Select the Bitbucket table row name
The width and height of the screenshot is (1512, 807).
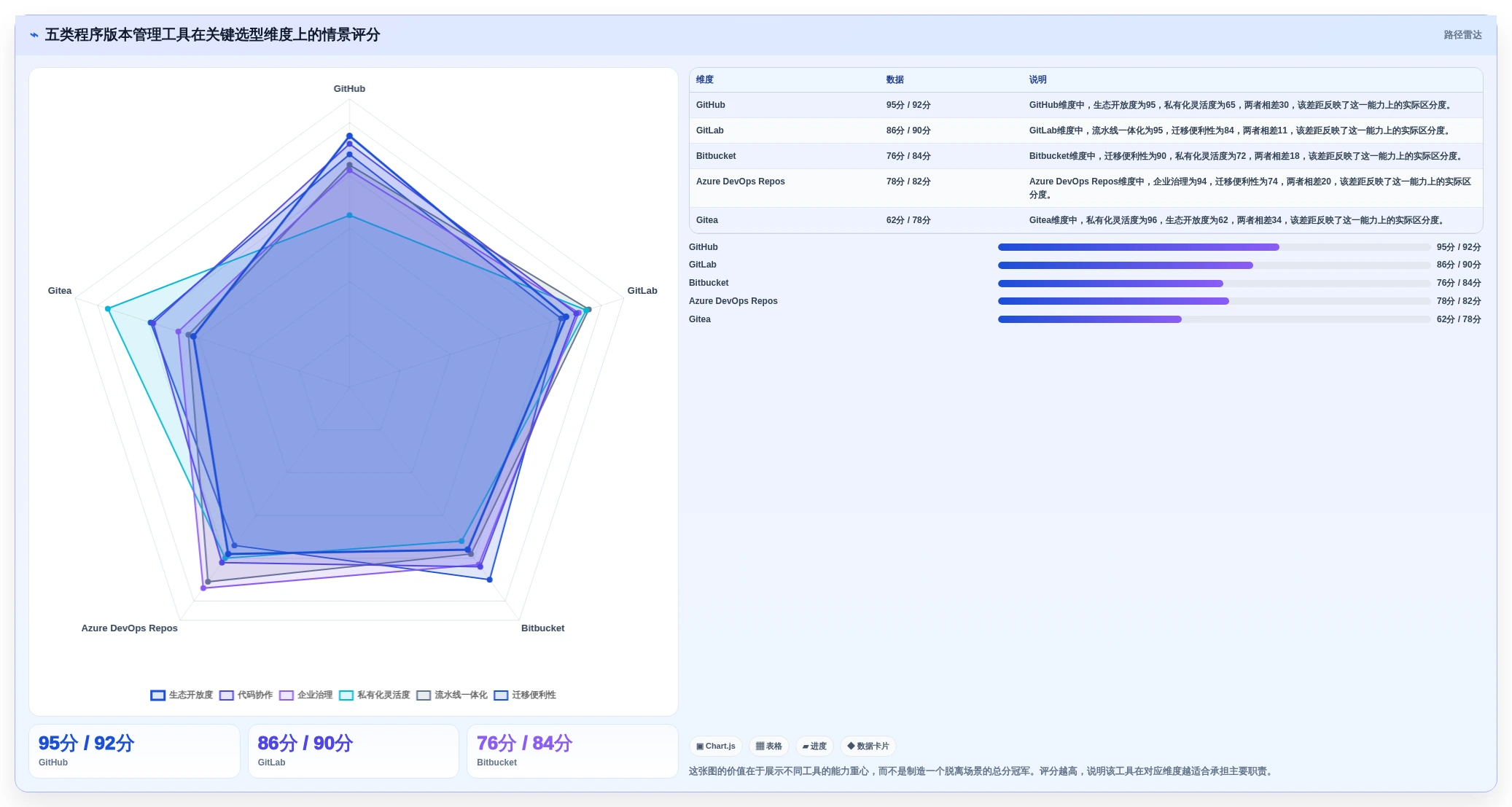[716, 156]
